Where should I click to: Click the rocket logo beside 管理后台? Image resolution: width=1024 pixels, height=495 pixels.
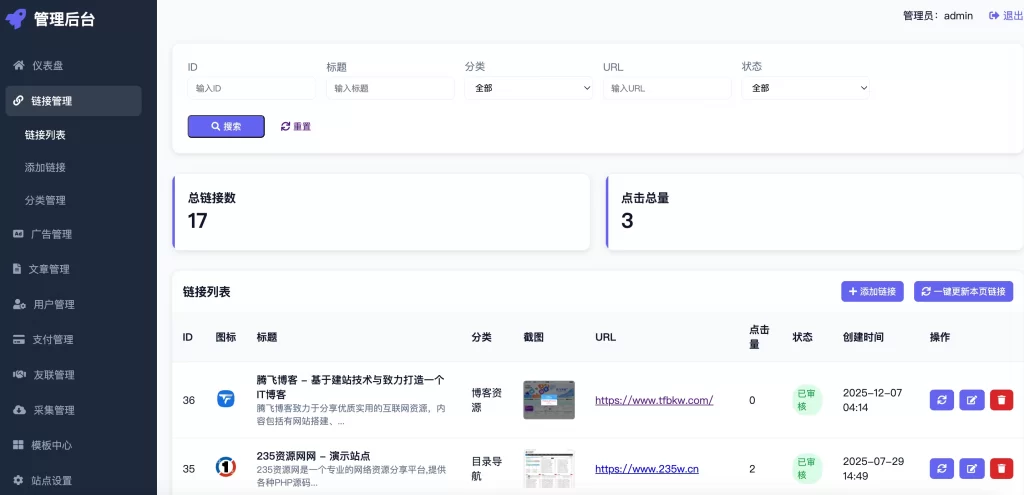(x=16, y=19)
